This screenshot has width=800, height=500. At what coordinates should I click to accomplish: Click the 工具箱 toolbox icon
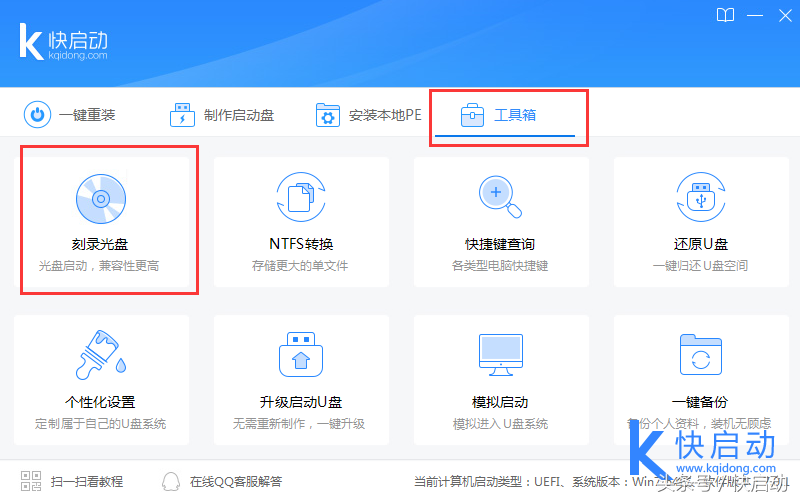(472, 115)
